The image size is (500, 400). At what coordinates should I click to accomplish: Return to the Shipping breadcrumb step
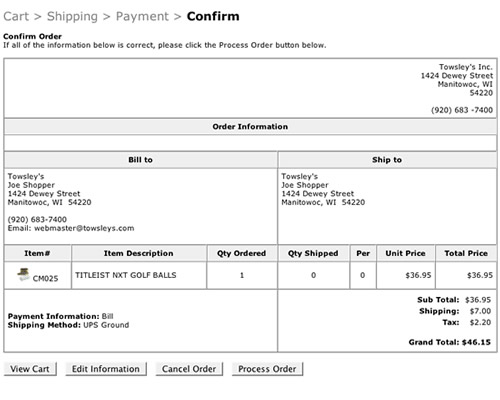tap(72, 16)
